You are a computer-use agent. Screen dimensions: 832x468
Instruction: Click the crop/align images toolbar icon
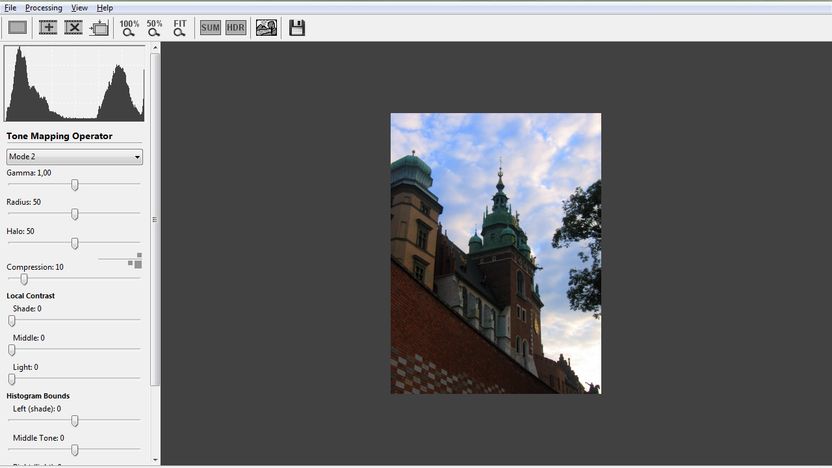[99, 28]
